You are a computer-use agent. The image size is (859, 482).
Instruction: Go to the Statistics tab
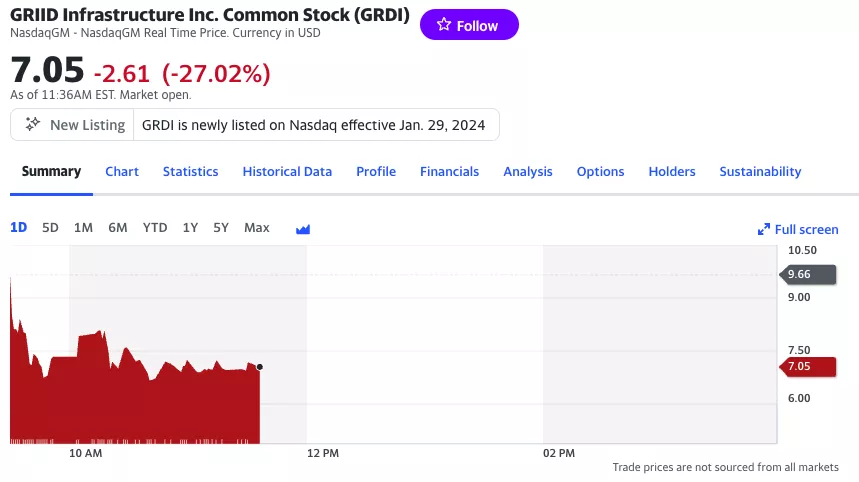click(x=190, y=172)
